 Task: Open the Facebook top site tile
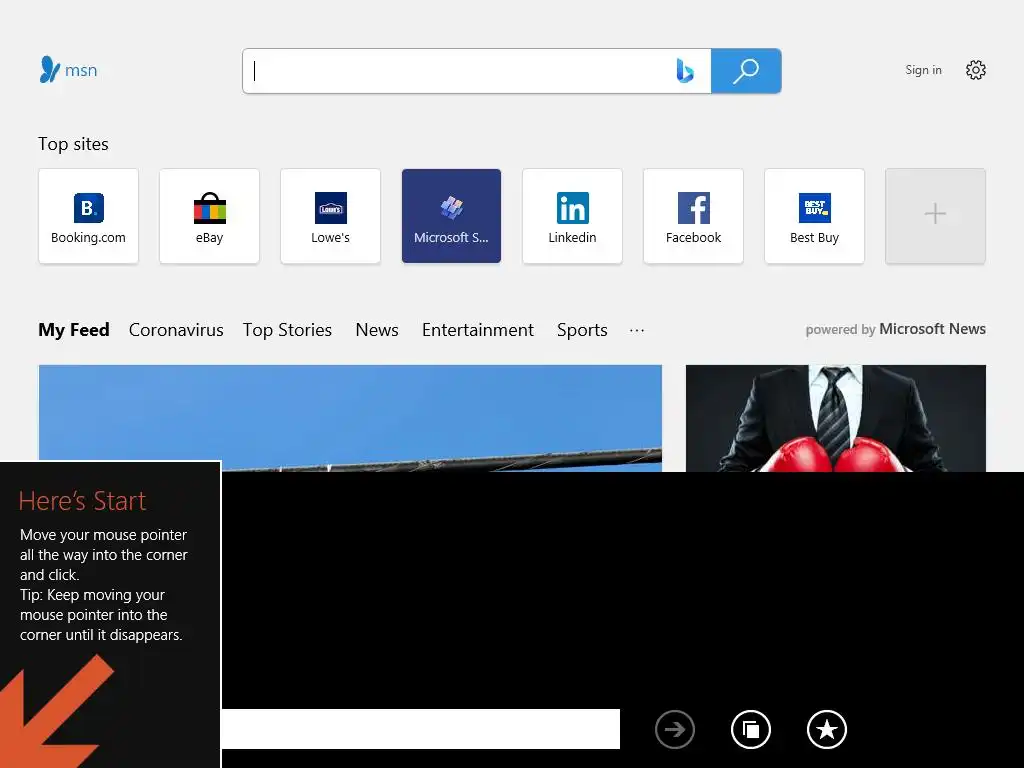pos(693,216)
